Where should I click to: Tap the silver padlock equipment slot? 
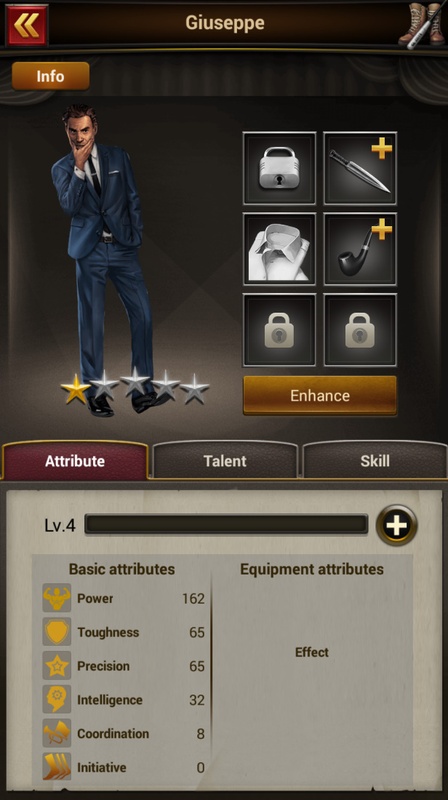(279, 168)
